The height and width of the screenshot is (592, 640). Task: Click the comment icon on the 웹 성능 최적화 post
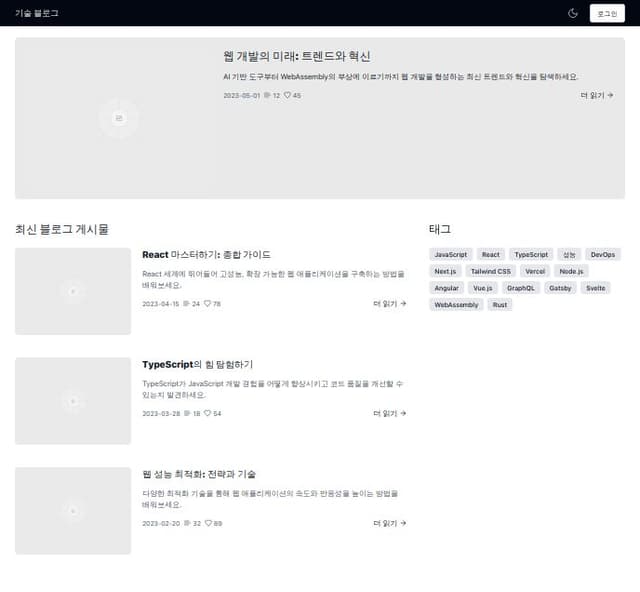[x=186, y=523]
